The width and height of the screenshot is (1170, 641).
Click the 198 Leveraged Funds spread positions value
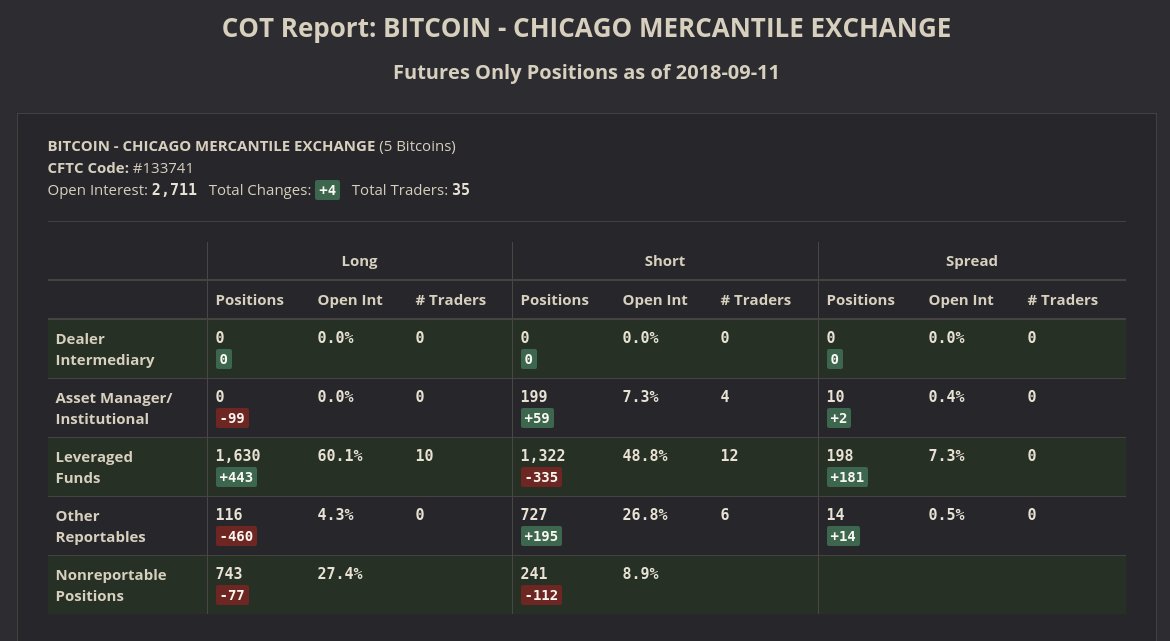pos(840,455)
